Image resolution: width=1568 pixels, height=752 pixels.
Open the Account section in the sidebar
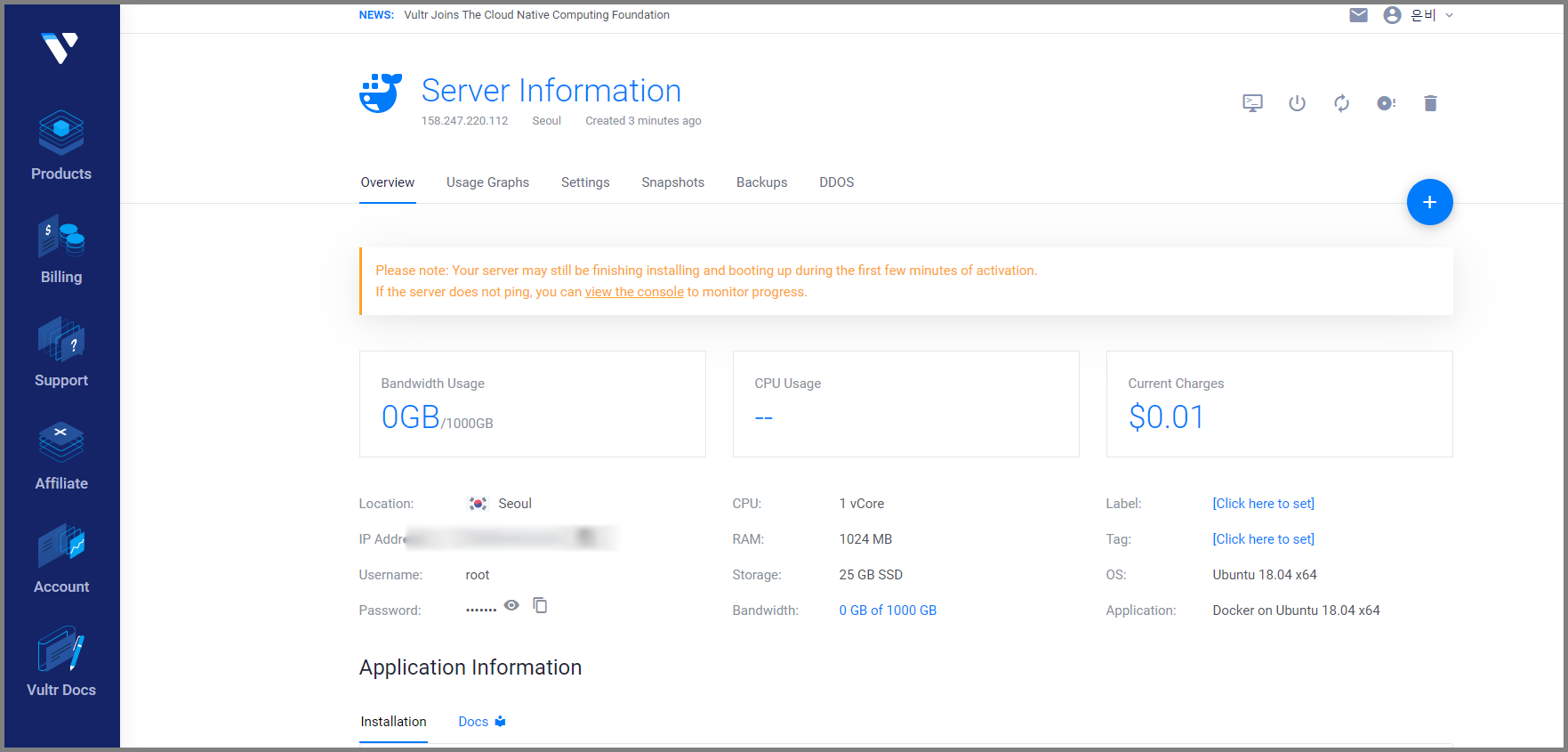61,559
